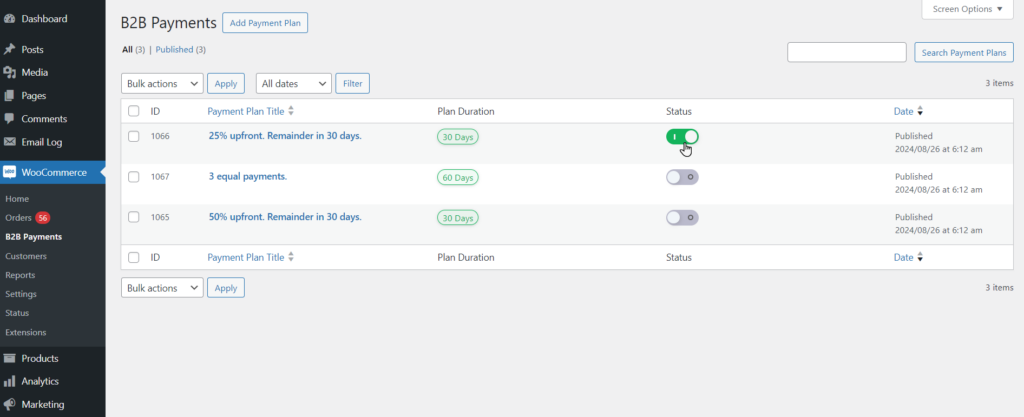Click the search payment plans text field

tap(846, 52)
